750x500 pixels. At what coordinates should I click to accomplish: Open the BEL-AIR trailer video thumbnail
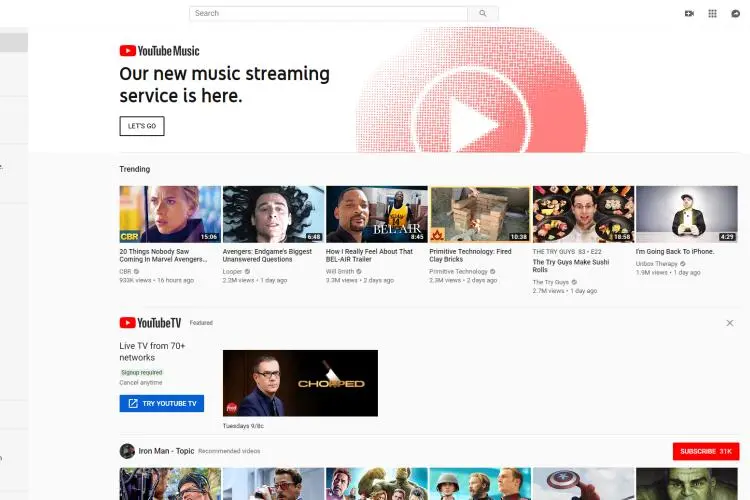[377, 214]
